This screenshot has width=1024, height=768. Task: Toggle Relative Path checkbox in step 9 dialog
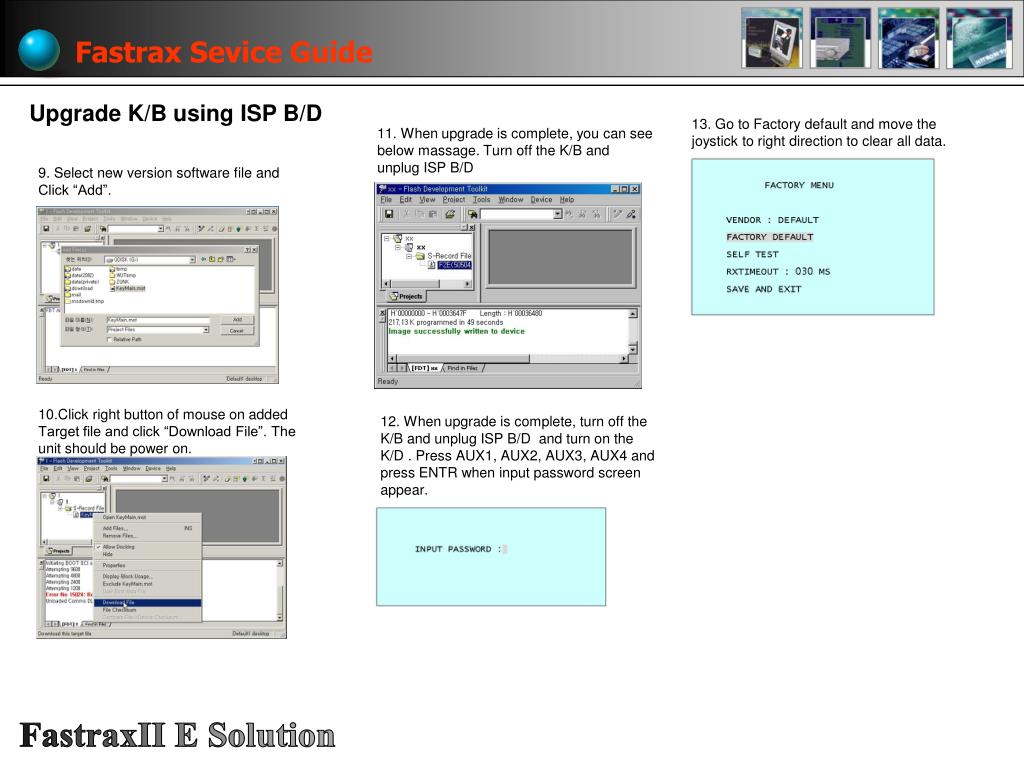coord(109,340)
